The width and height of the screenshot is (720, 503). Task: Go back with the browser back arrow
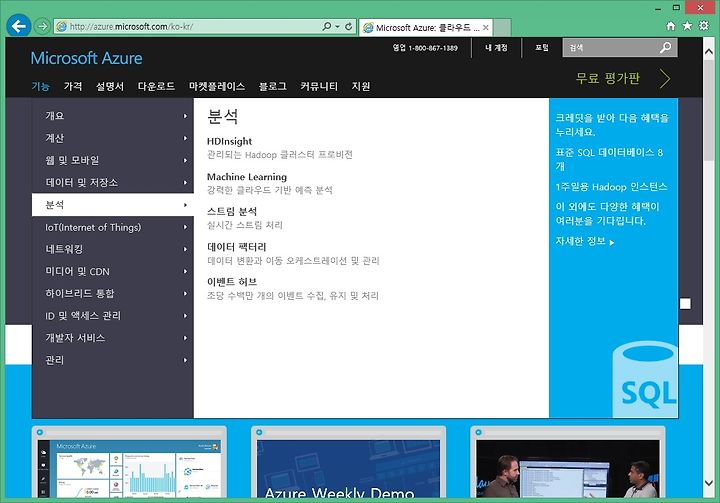(x=19, y=26)
